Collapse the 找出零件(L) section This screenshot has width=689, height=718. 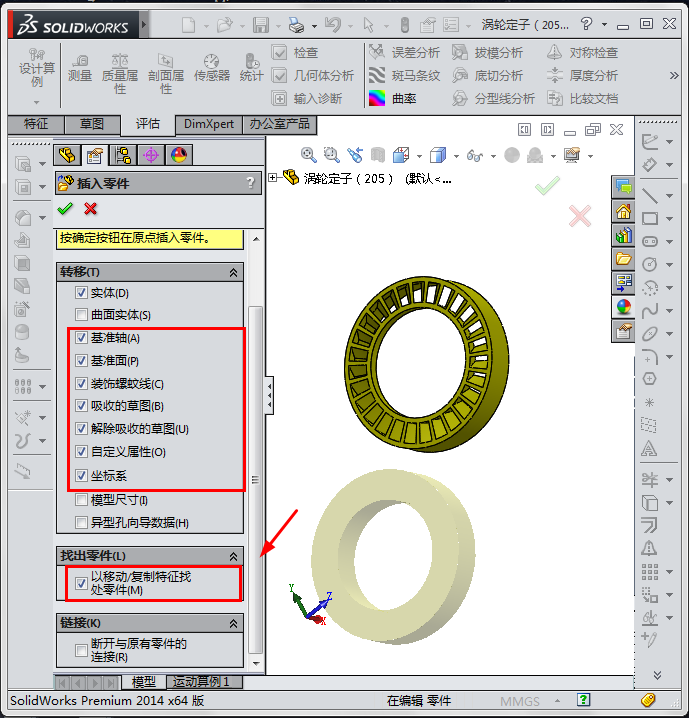pyautogui.click(x=234, y=556)
